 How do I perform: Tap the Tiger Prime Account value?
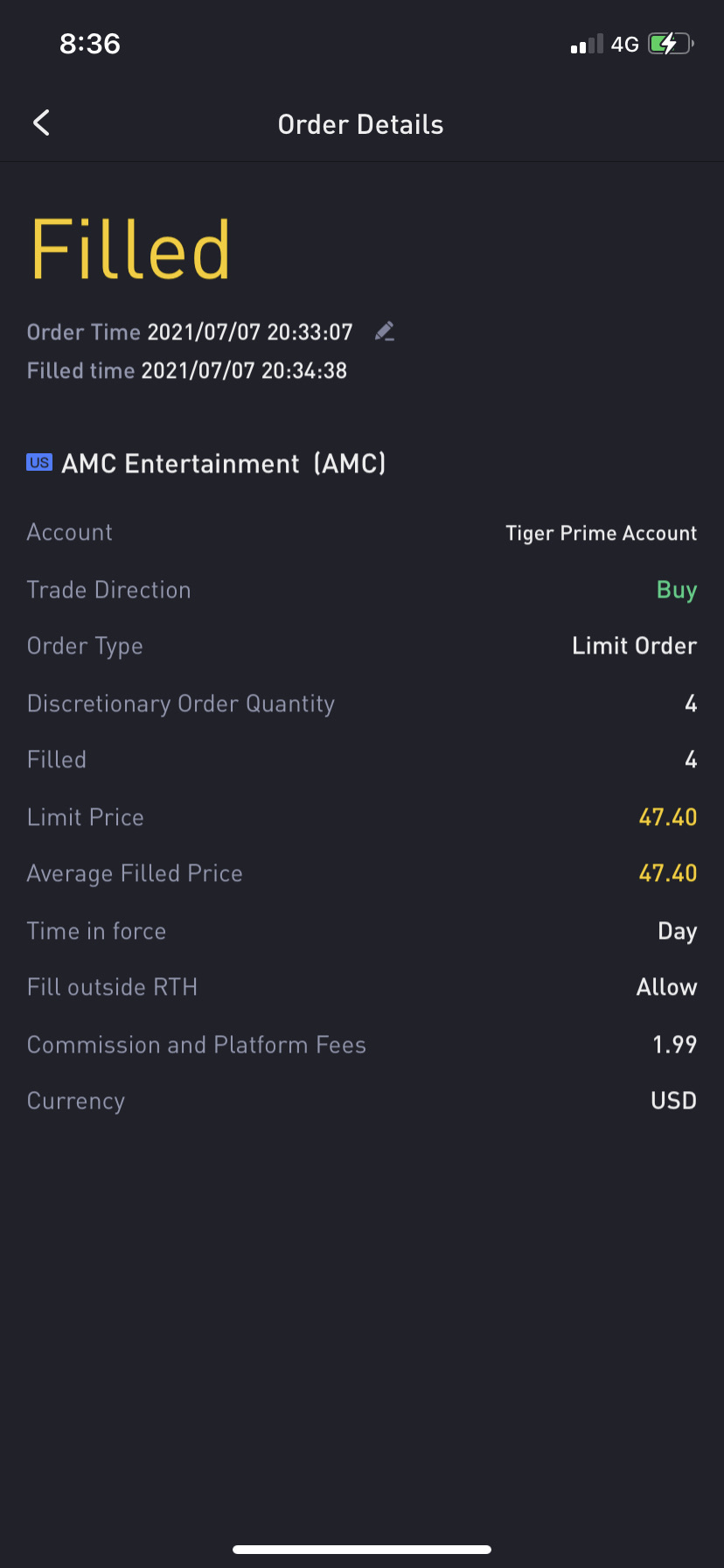point(601,533)
